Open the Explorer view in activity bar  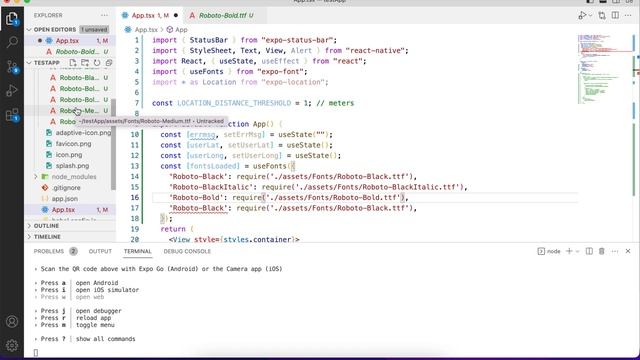pos(12,19)
